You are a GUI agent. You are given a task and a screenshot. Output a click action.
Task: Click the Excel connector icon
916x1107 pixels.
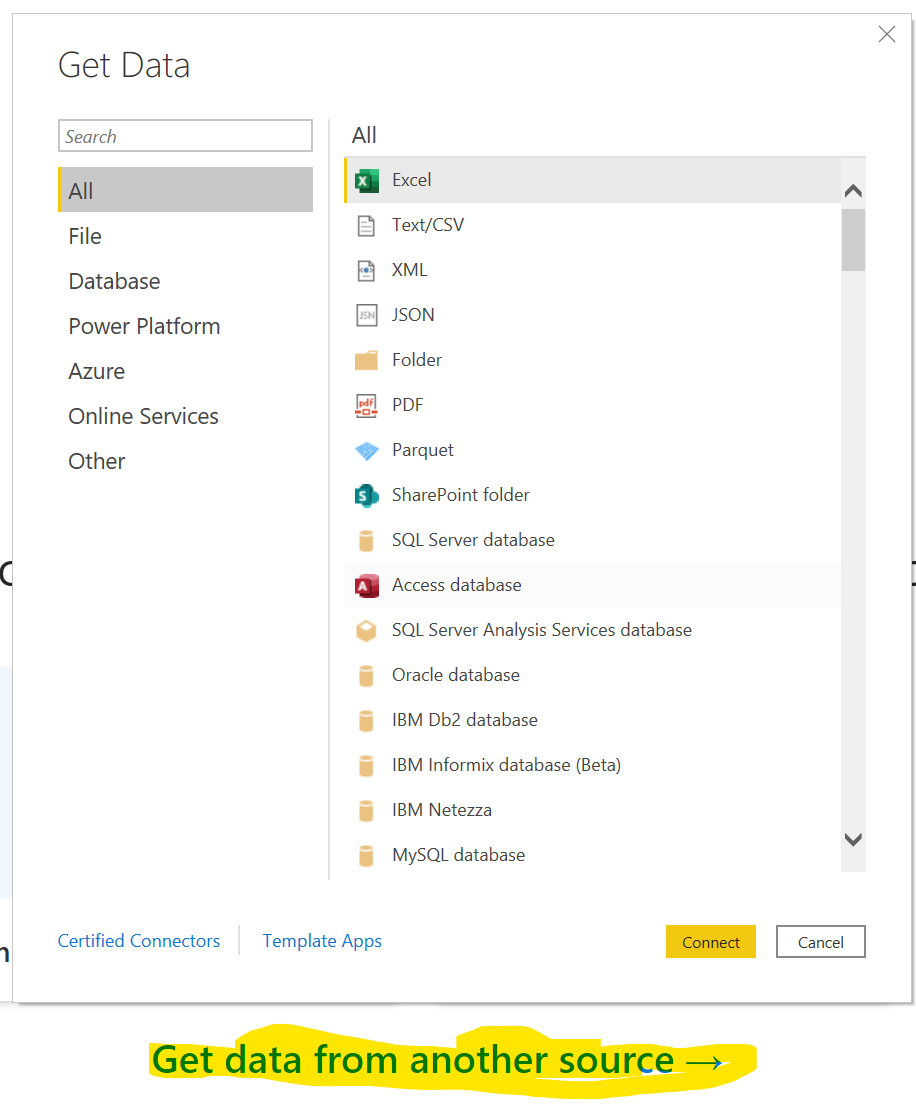pyautogui.click(x=367, y=181)
